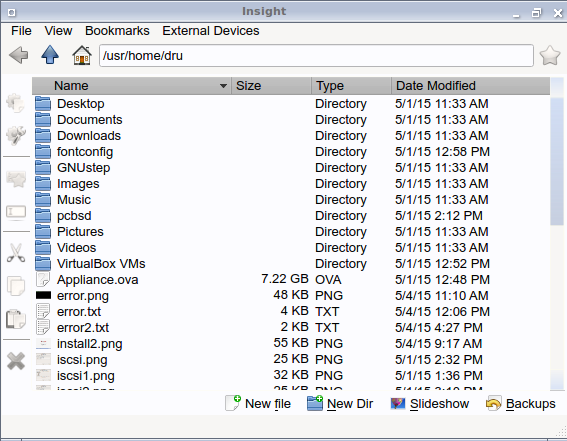Screen dimensions: 567x441
Task: Click the path field showing /usr/home/dru
Action: click(x=316, y=56)
